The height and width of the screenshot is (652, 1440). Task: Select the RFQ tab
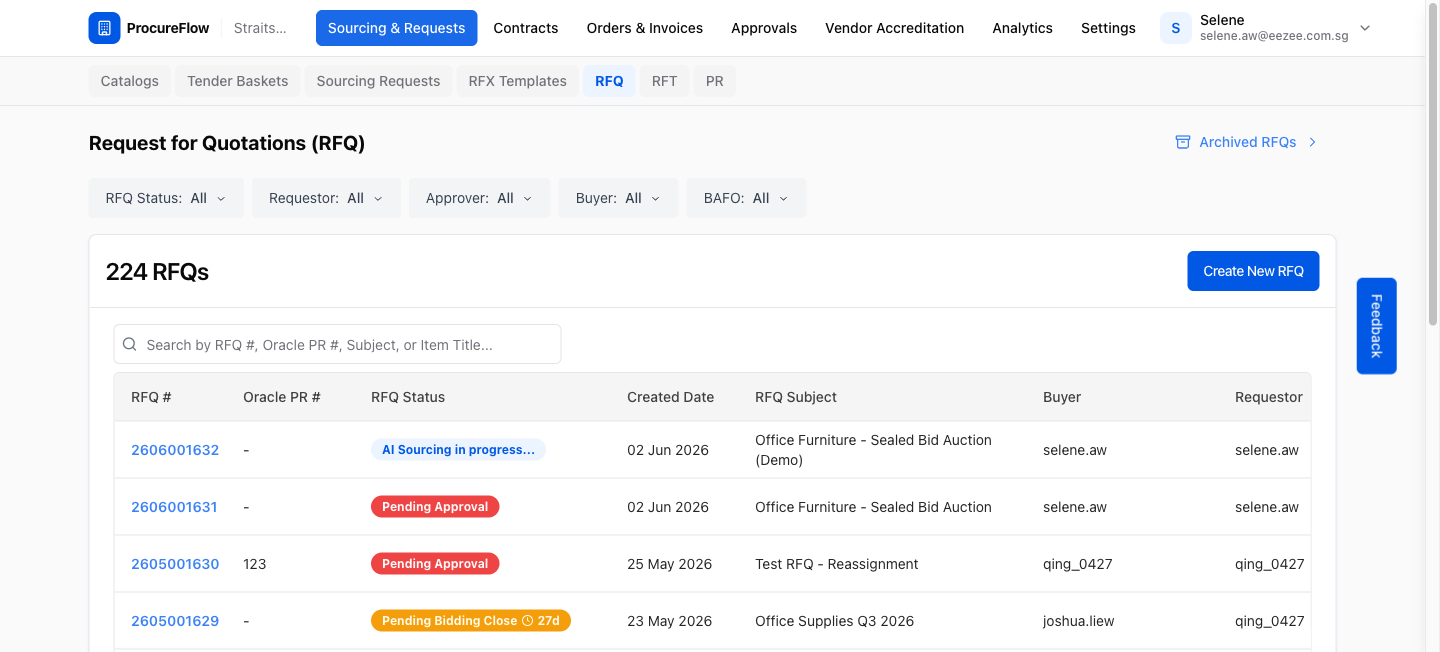click(609, 81)
